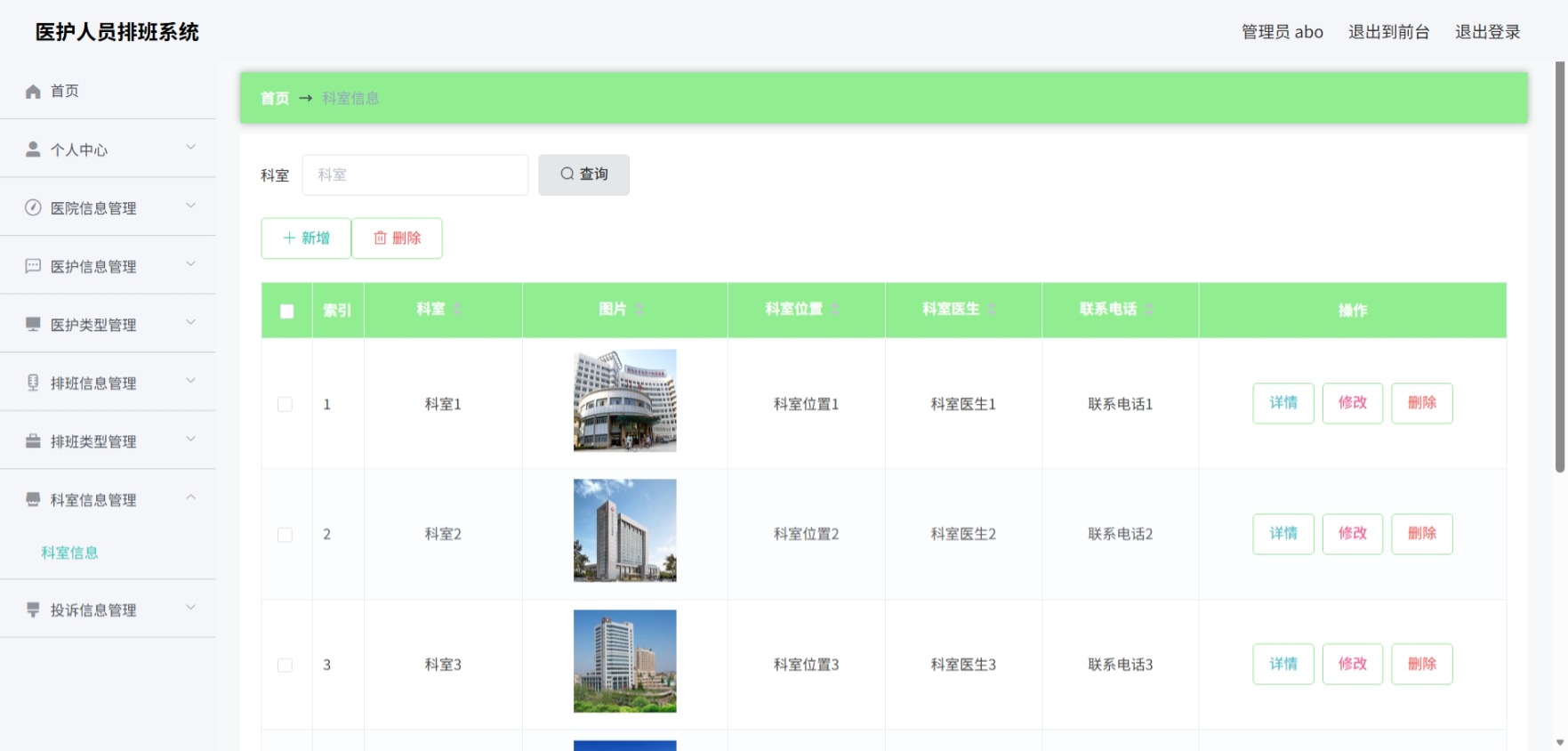The width and height of the screenshot is (1568, 751).
Task: Click the sort icon in 图片 column header
Action: [x=639, y=310]
